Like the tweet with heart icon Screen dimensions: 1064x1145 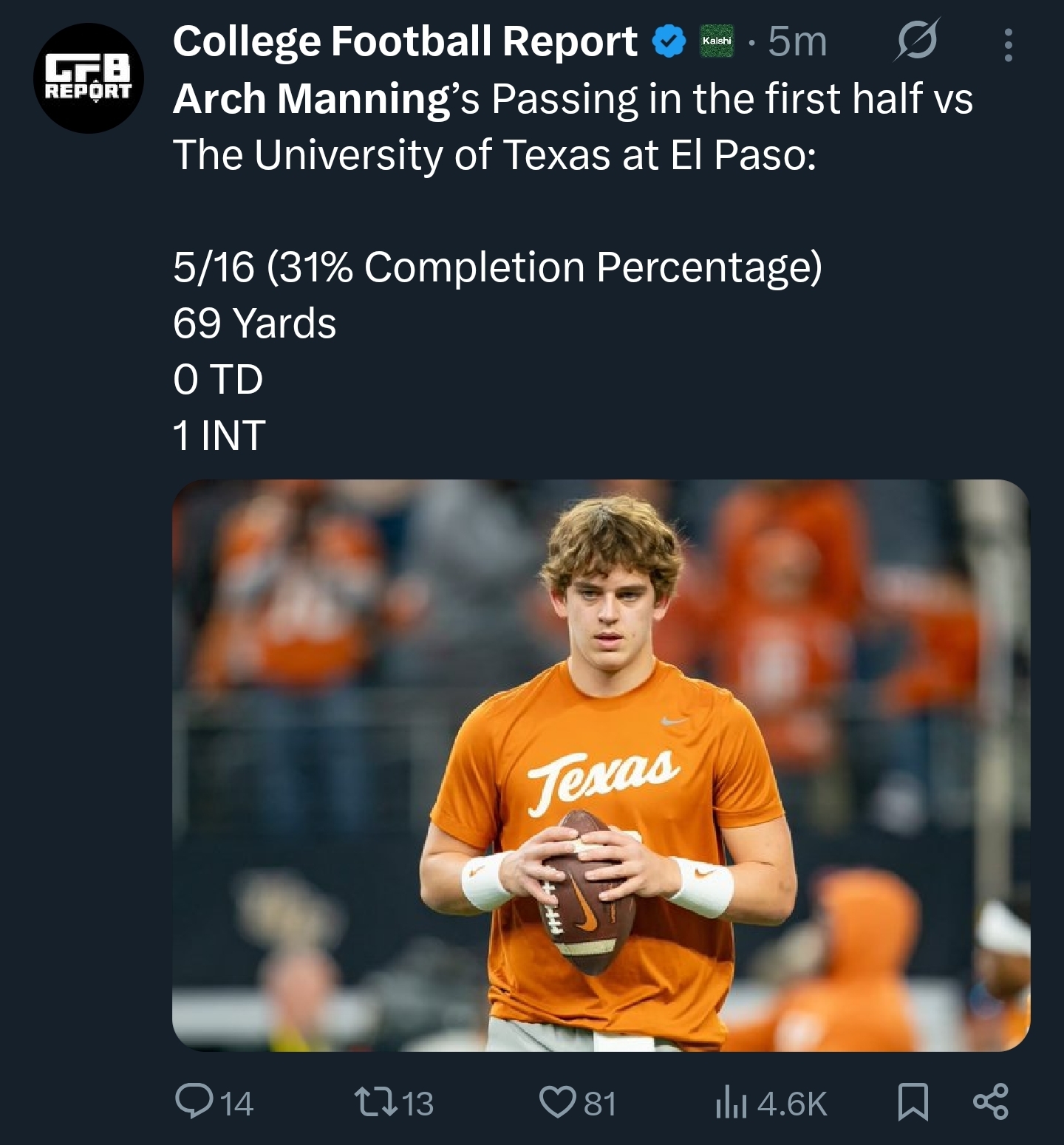coord(557,1101)
